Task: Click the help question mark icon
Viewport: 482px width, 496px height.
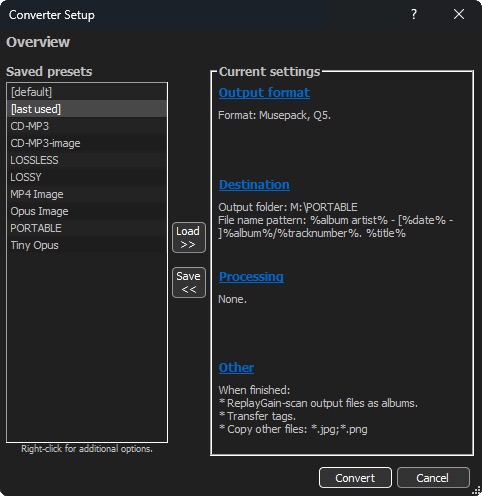Action: click(x=414, y=14)
